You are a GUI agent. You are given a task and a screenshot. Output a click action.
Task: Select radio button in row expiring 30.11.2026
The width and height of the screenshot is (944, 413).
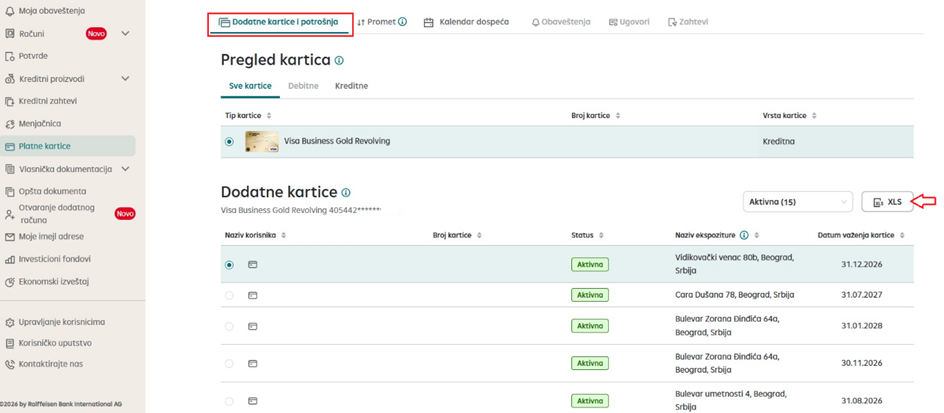pos(229,364)
